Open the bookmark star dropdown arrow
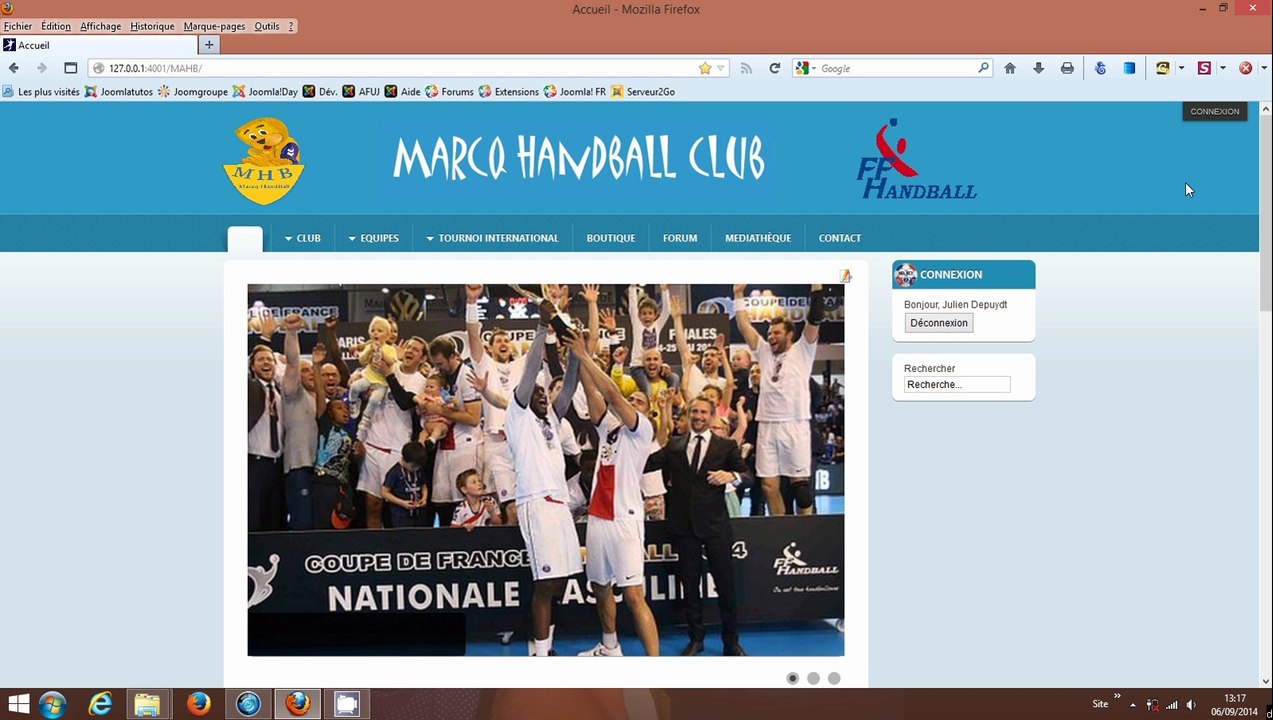Screen dimensions: 1273x720 (720, 68)
